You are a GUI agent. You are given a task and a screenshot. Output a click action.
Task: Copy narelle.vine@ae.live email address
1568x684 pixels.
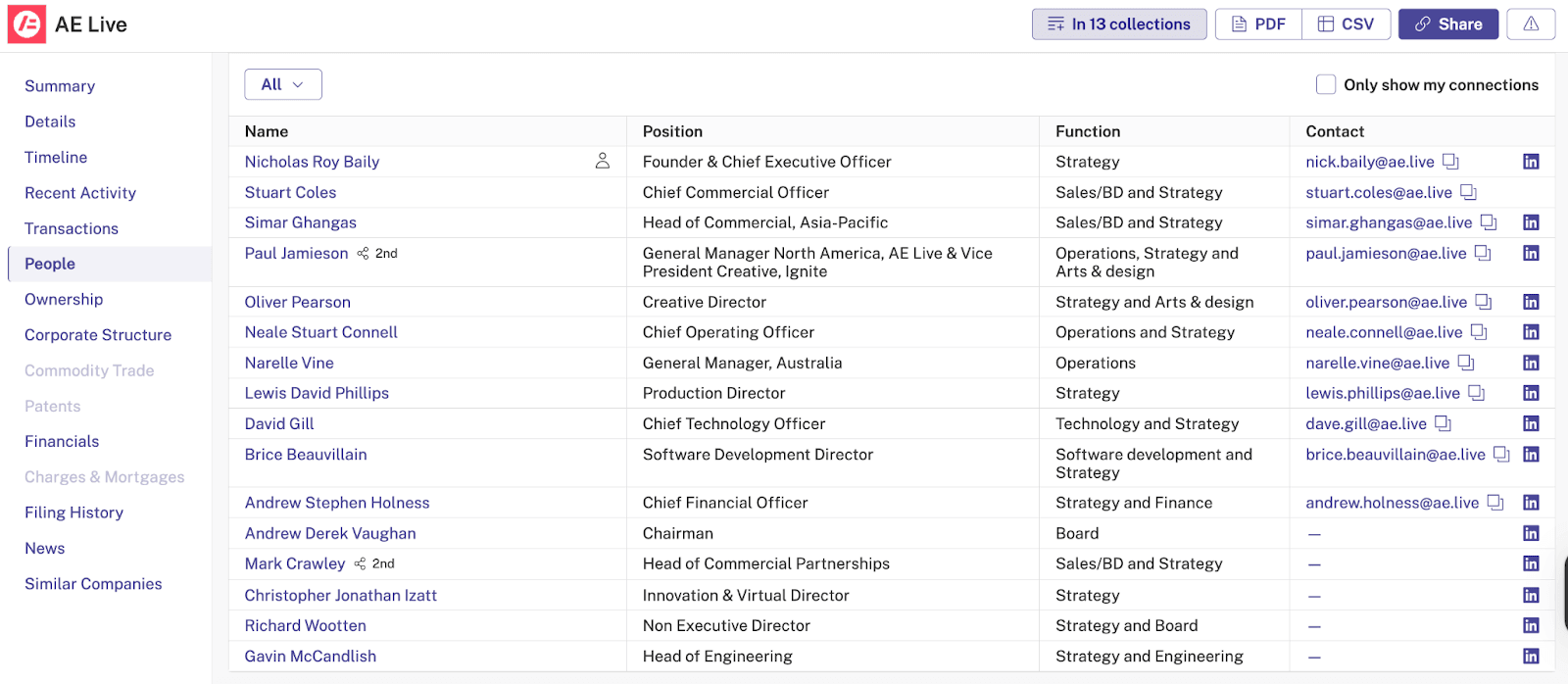click(1466, 363)
